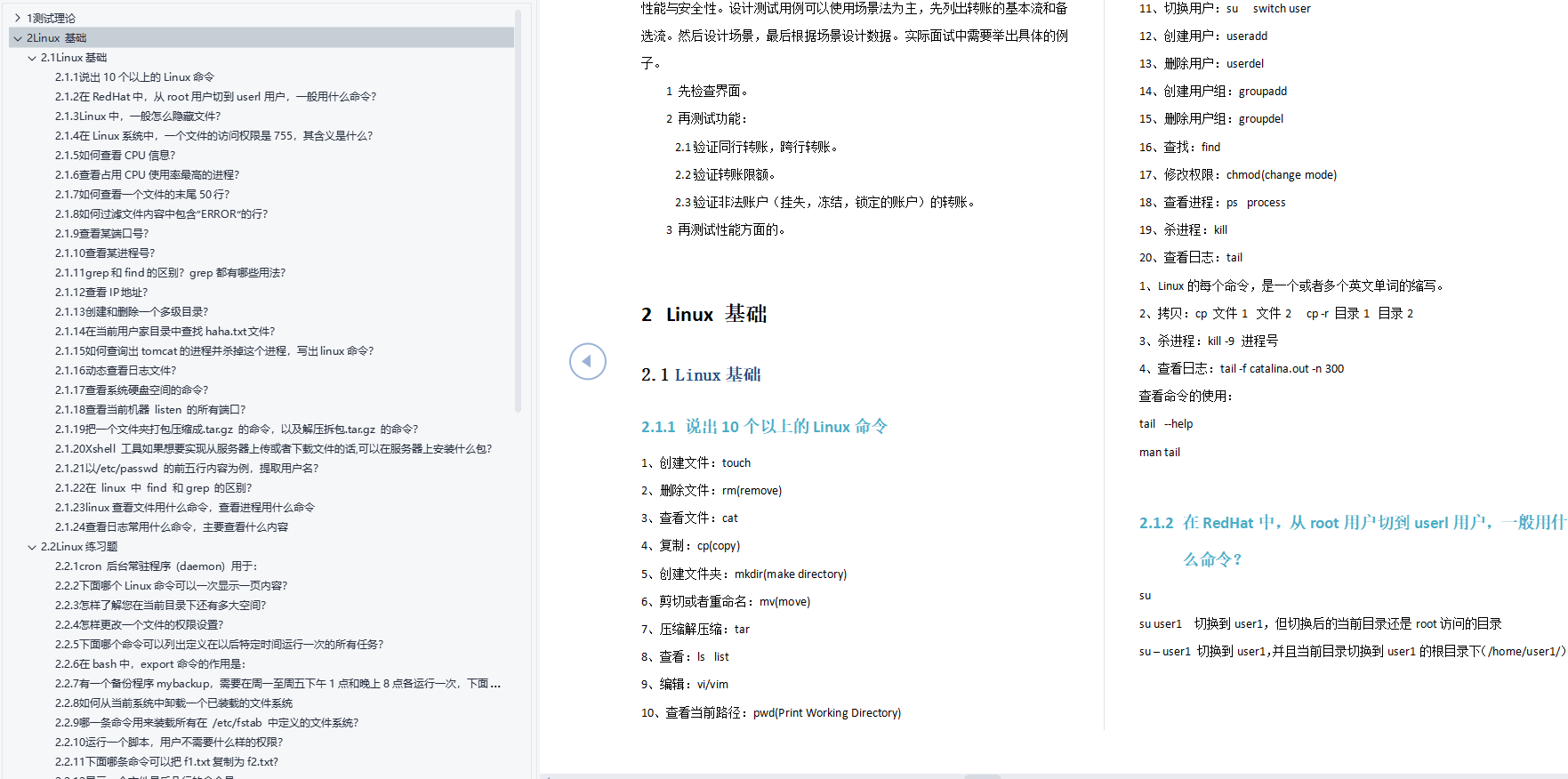
Task: Open 2.1.19 tar.gz 压缩命令 bookmark
Action: coord(237,429)
